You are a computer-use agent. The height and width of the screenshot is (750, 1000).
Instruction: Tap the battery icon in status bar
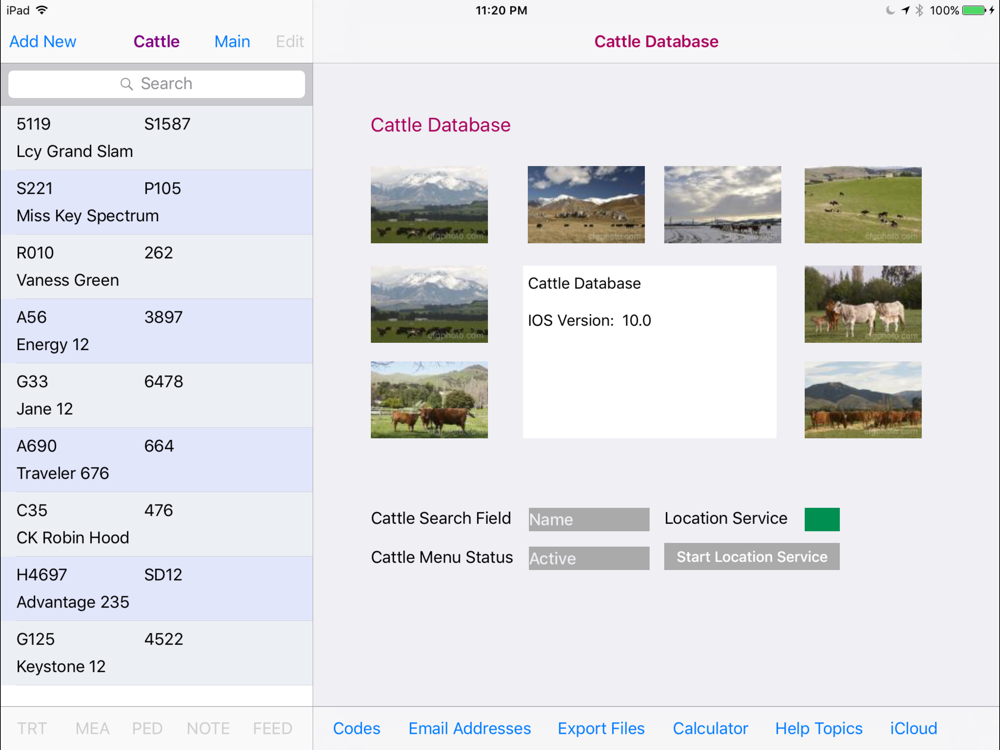[974, 11]
